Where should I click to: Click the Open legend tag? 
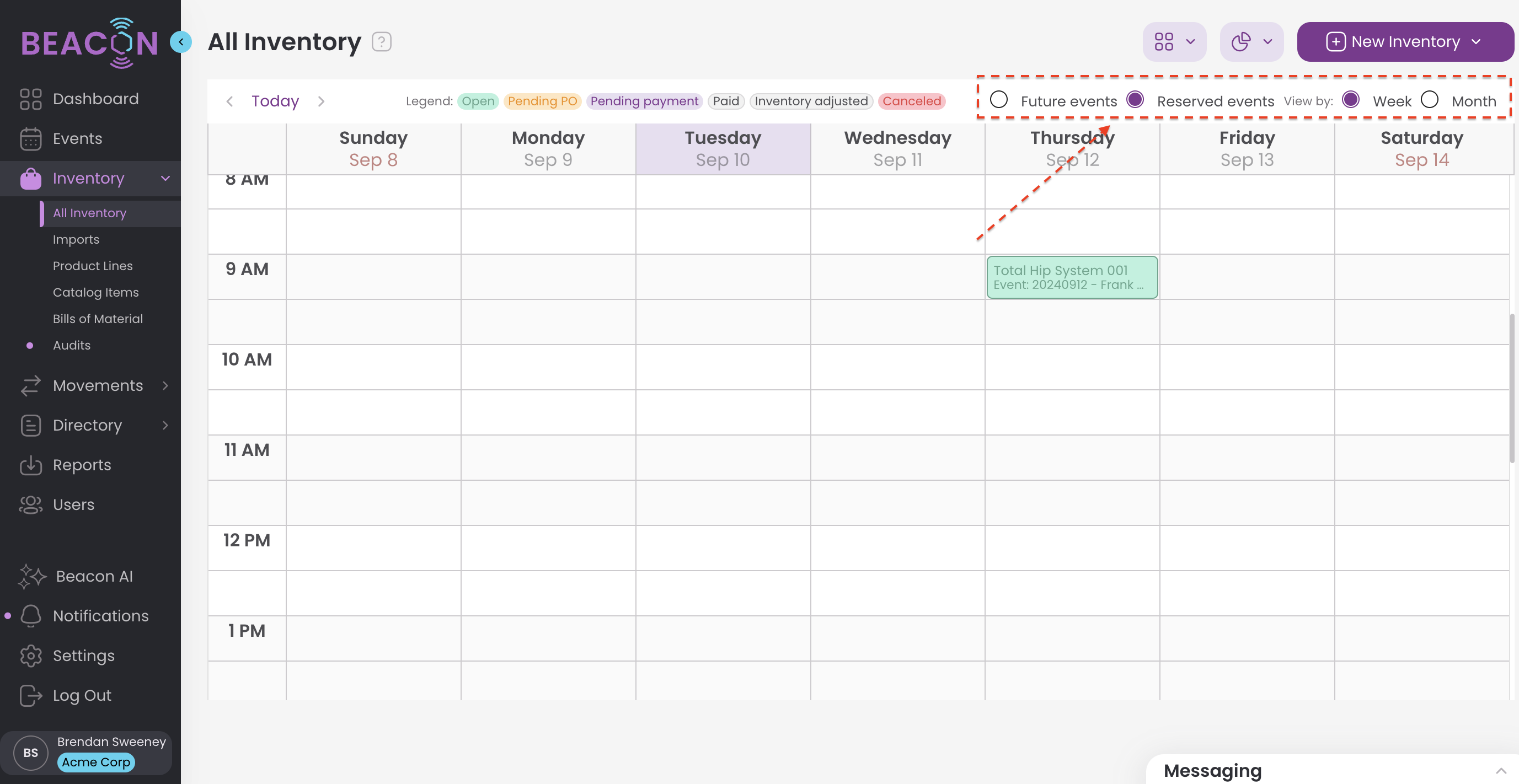click(x=478, y=101)
